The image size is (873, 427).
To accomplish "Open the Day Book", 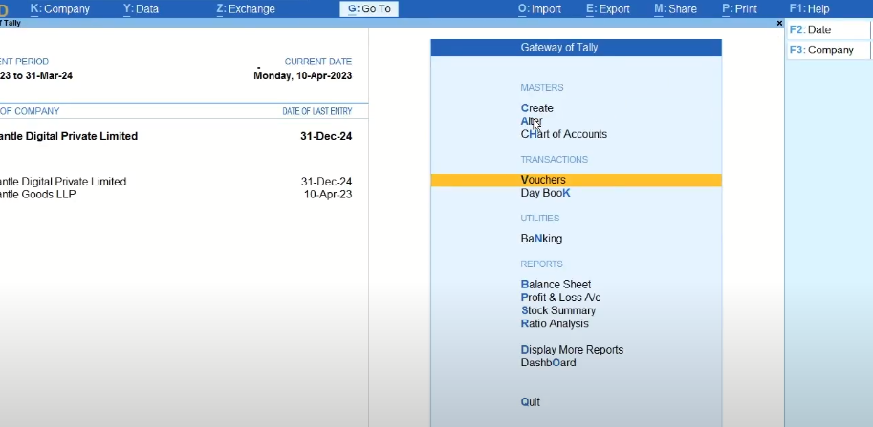I will pos(546,193).
